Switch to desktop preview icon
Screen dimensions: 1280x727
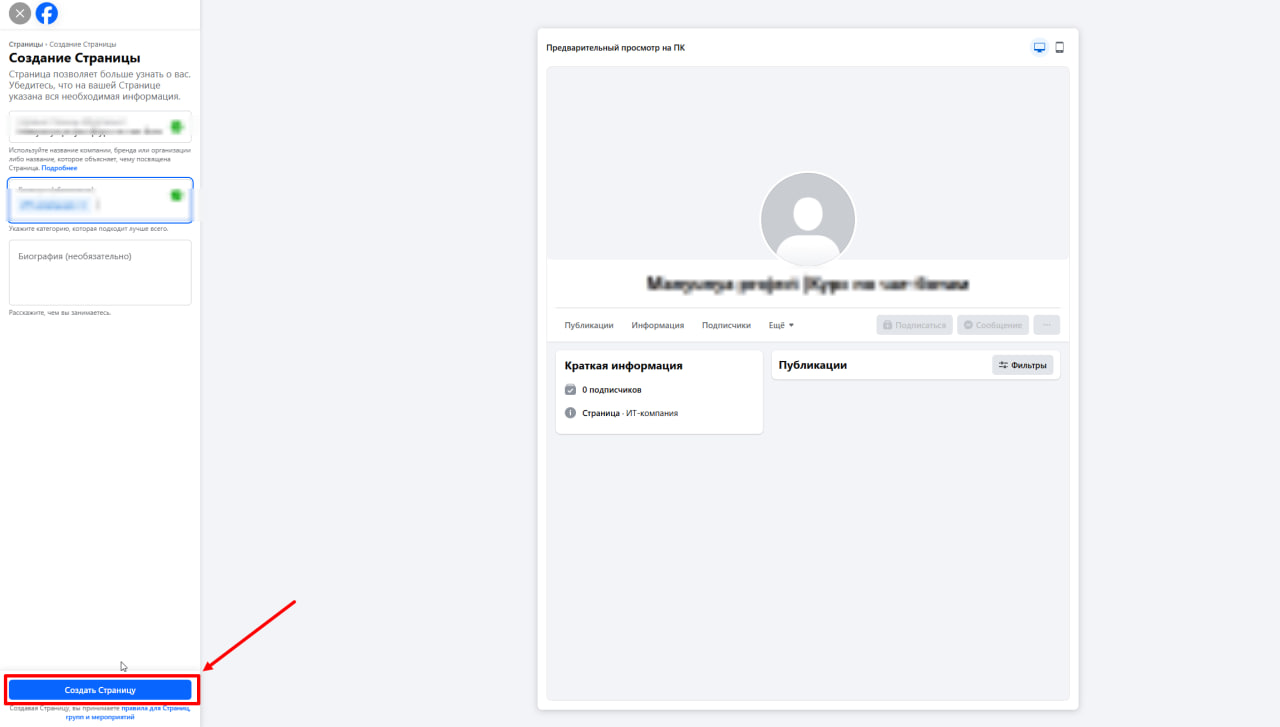[1039, 48]
